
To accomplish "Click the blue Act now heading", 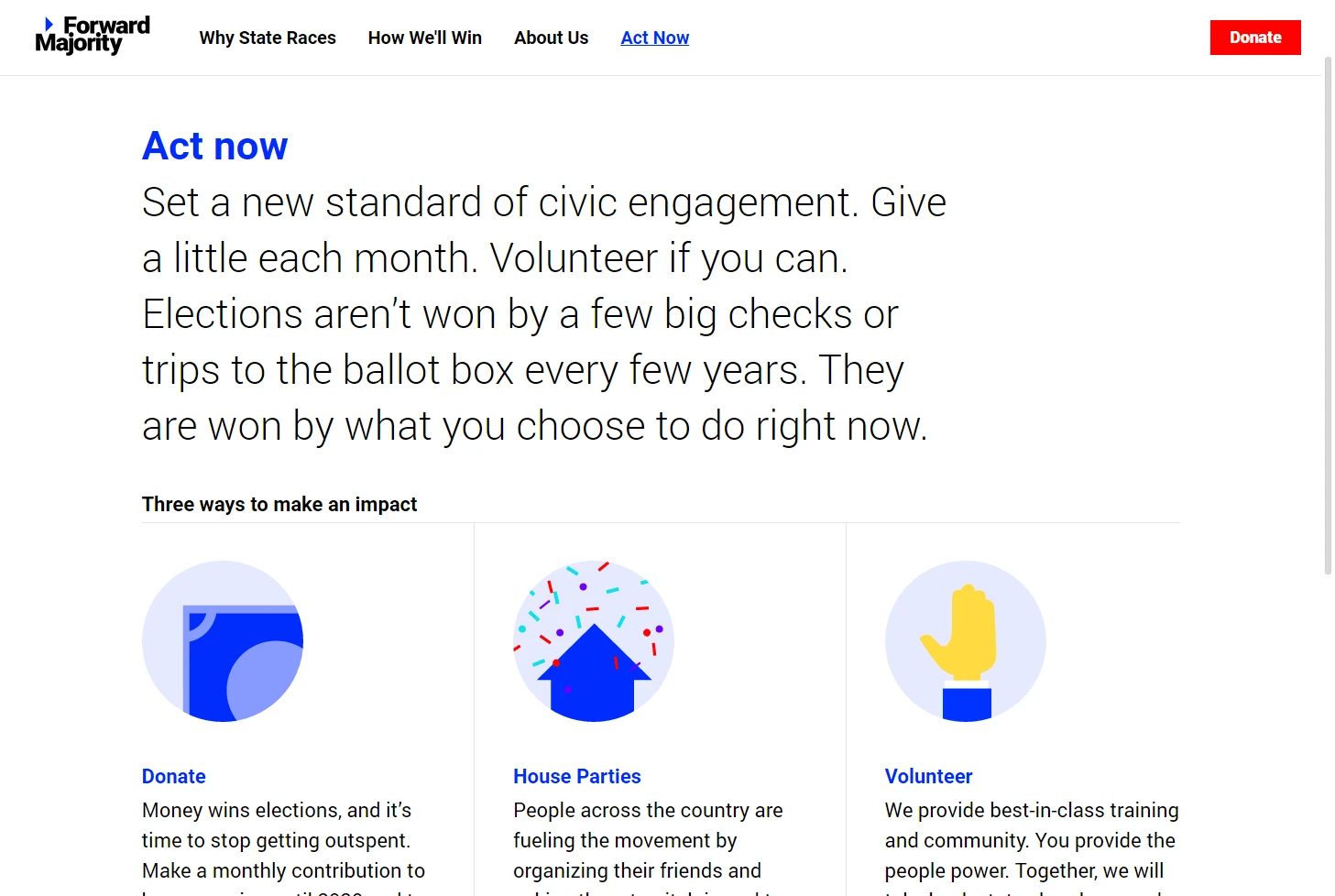I will [215, 146].
